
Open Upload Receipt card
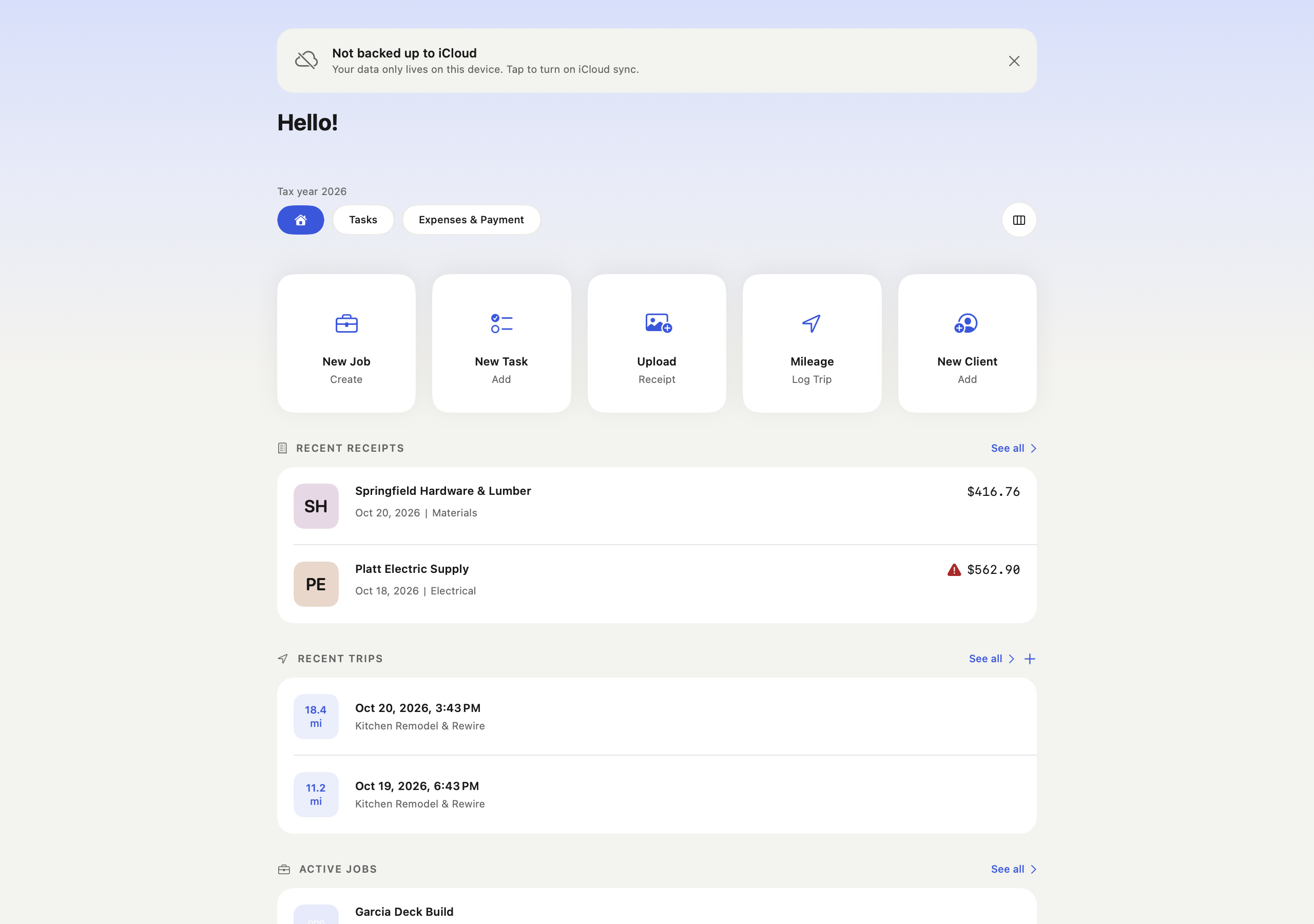pos(656,343)
